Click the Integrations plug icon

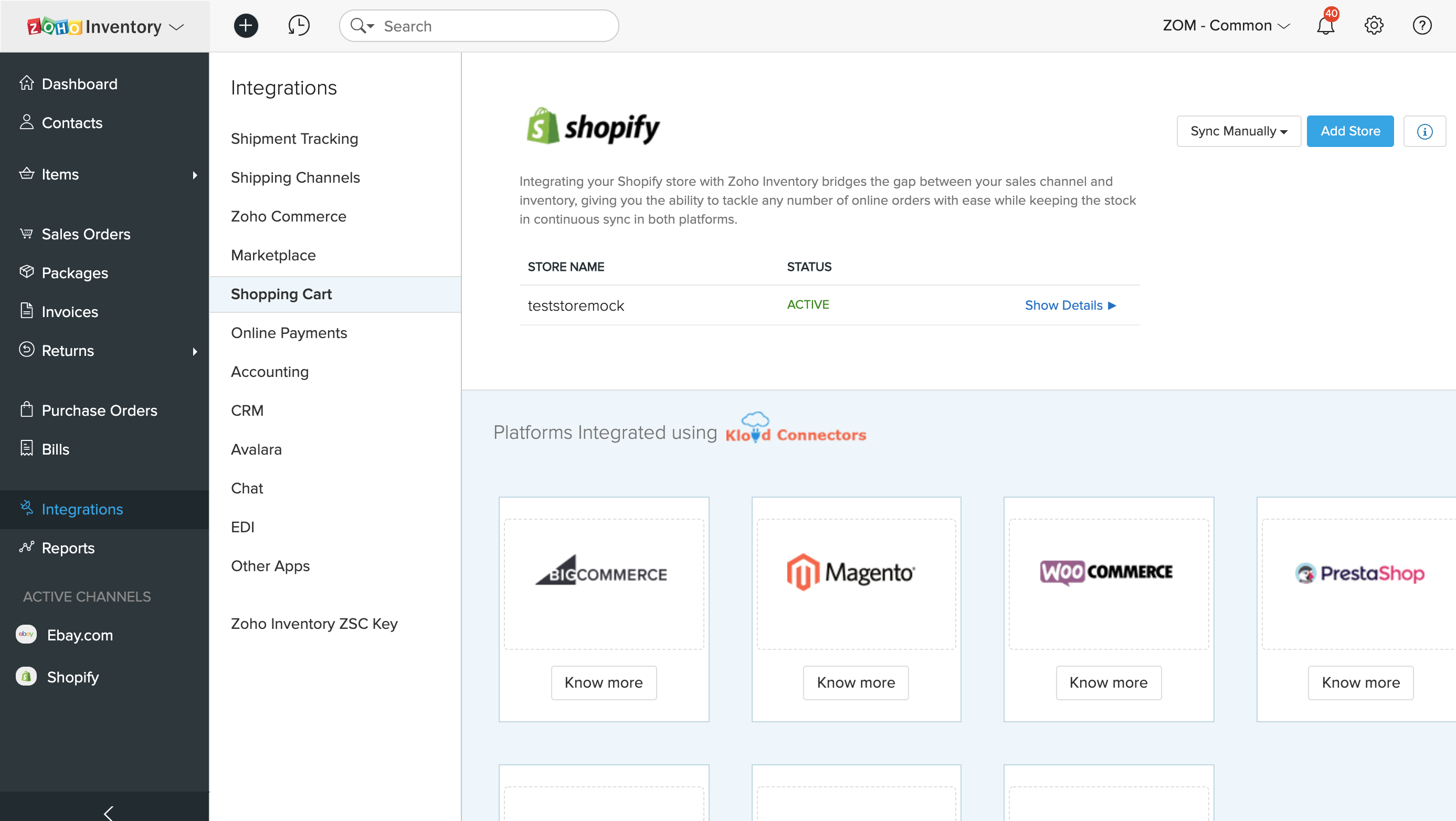click(x=27, y=508)
